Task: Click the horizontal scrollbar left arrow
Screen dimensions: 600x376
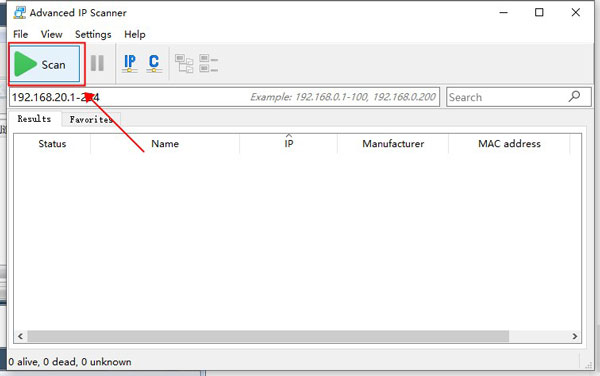Action: [20, 336]
